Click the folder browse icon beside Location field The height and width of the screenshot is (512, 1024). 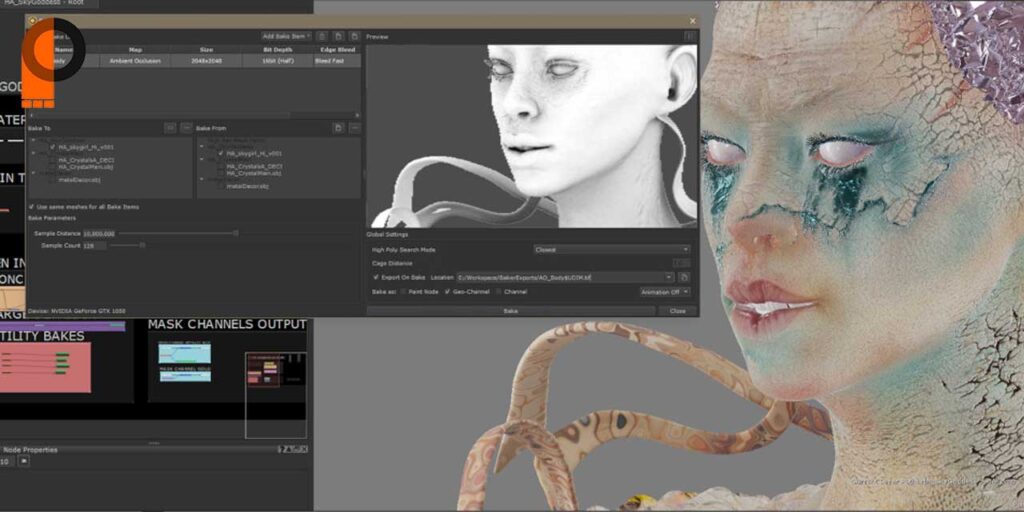click(685, 278)
